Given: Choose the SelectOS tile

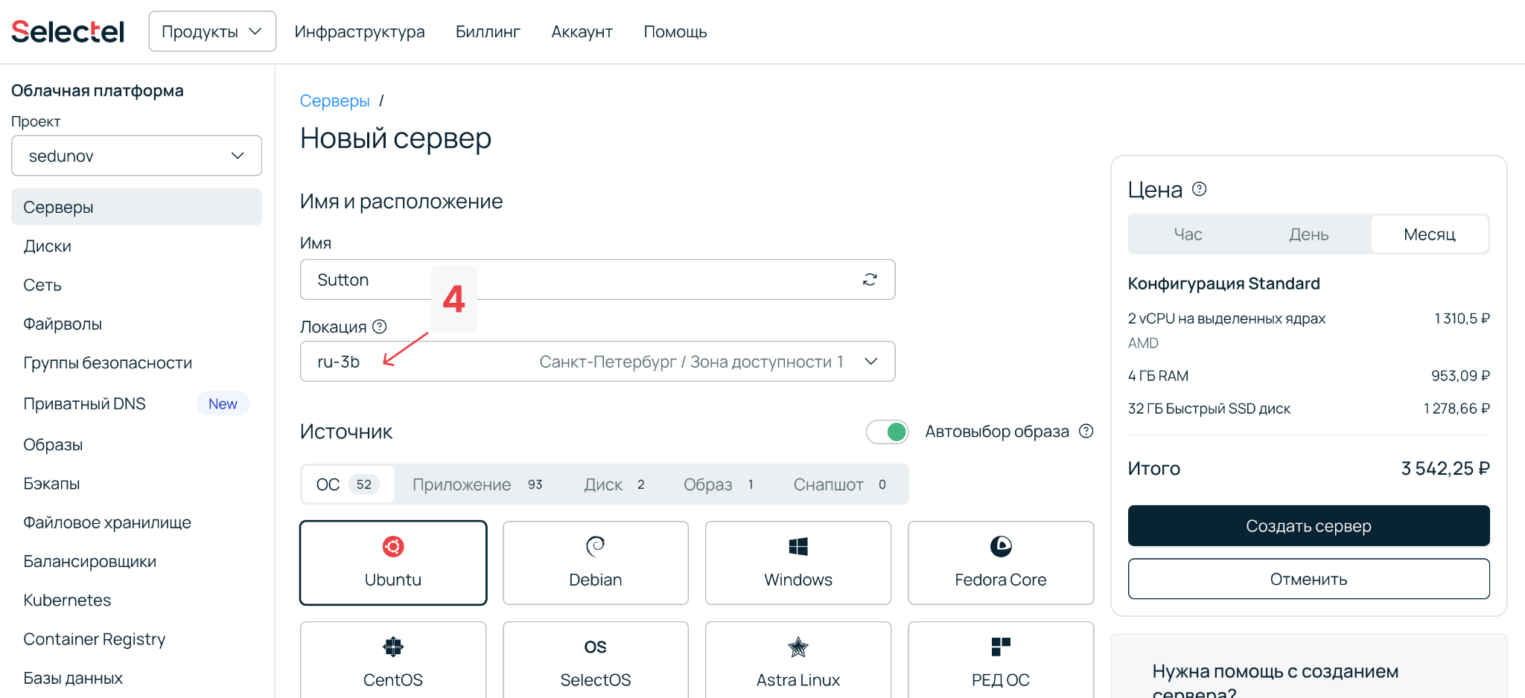Looking at the screenshot, I should (595, 660).
